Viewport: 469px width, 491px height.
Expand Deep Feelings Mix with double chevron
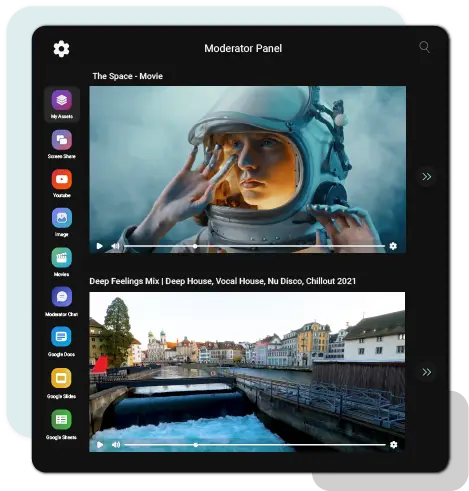click(x=427, y=372)
